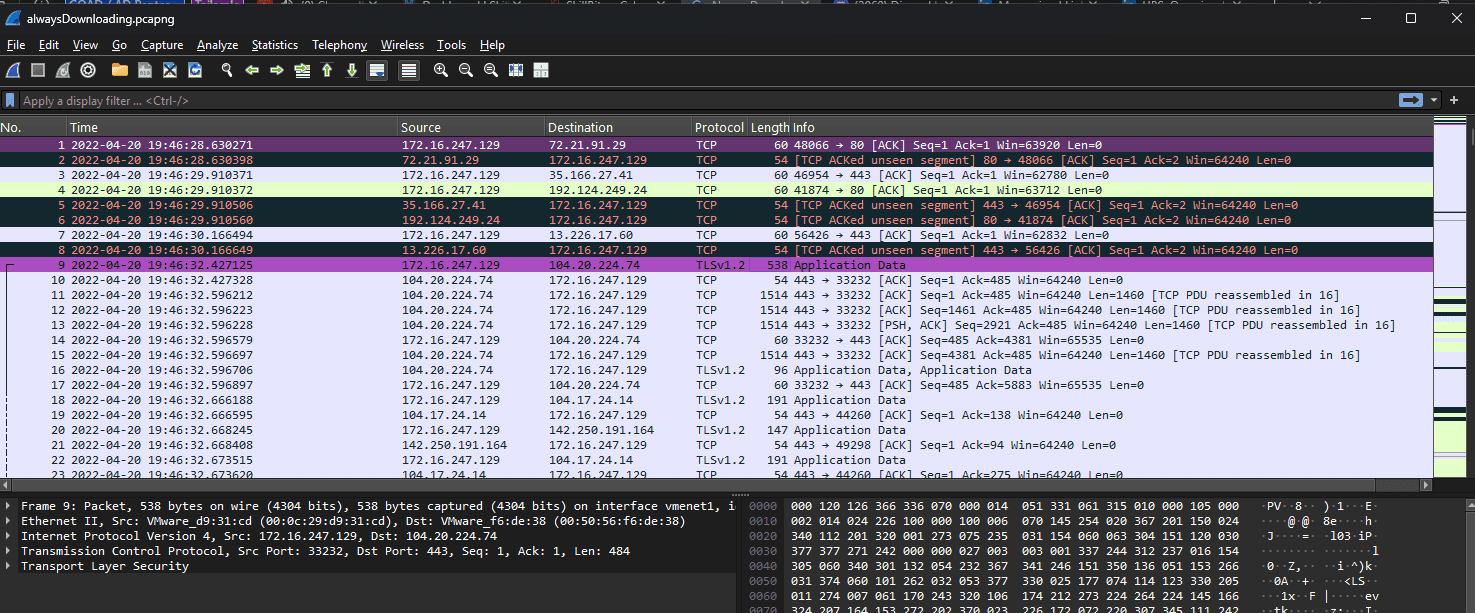This screenshot has width=1475, height=613.
Task: Add a display filter button with plus
Action: point(1453,100)
